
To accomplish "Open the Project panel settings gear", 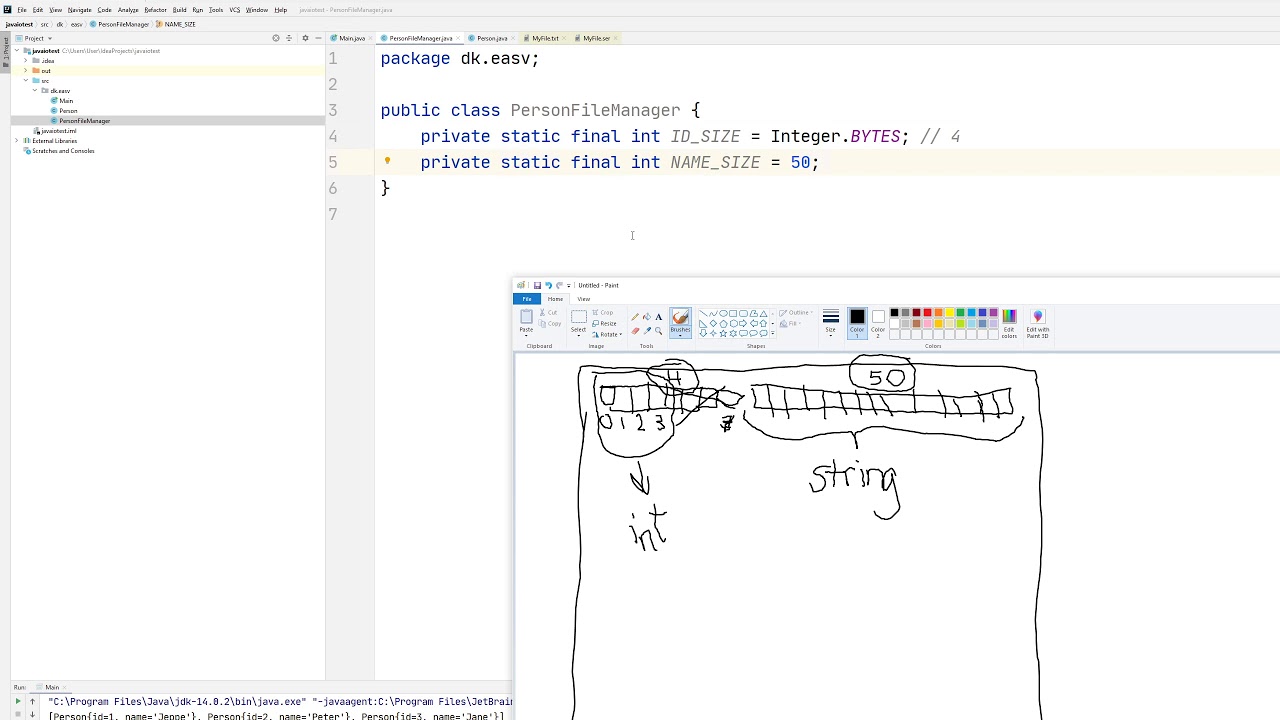I will coord(305,38).
